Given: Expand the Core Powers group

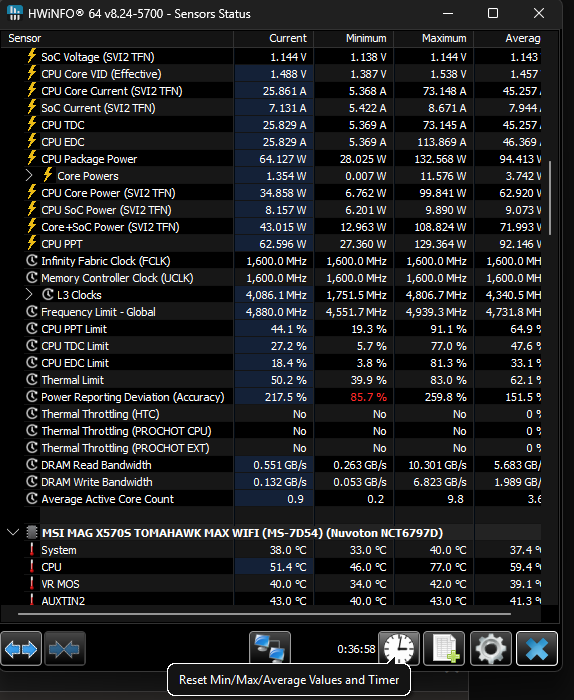Looking at the screenshot, I should click(x=29, y=175).
